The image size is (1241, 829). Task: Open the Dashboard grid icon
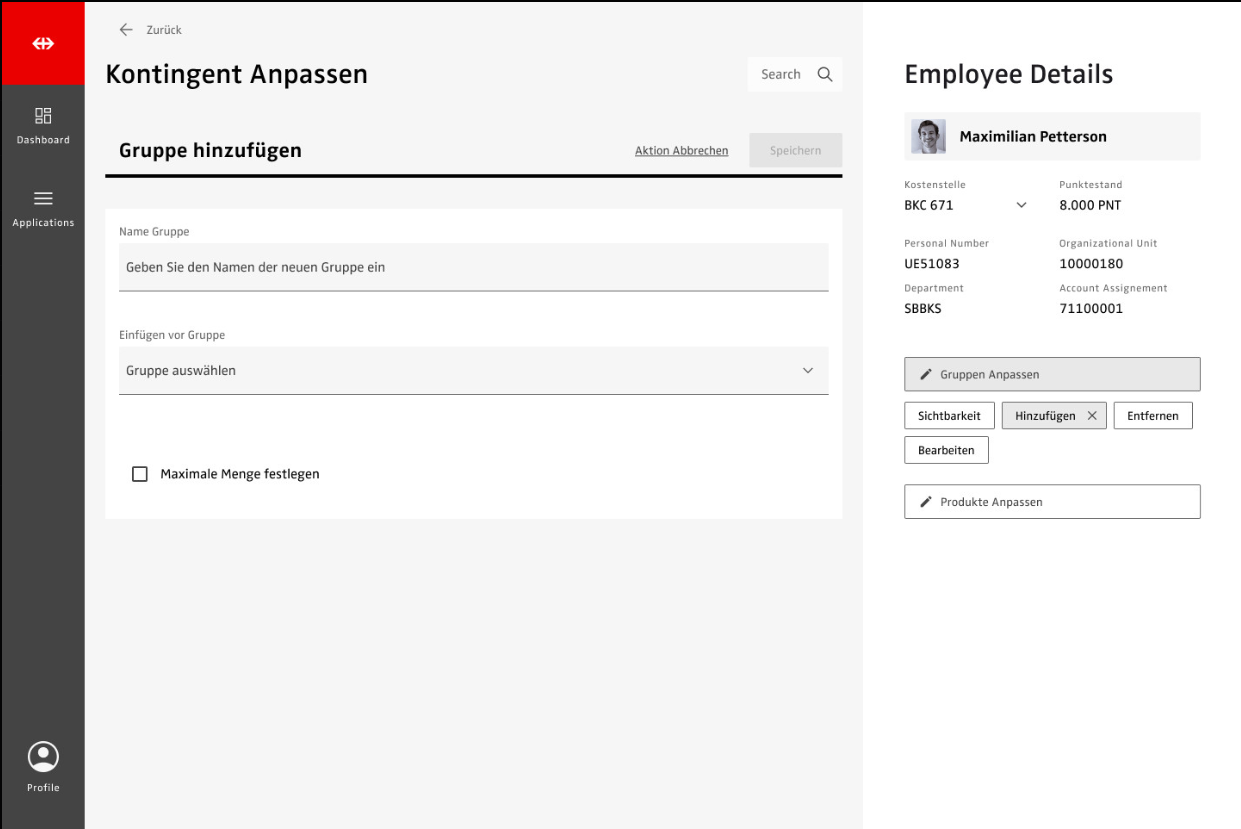[x=43, y=116]
